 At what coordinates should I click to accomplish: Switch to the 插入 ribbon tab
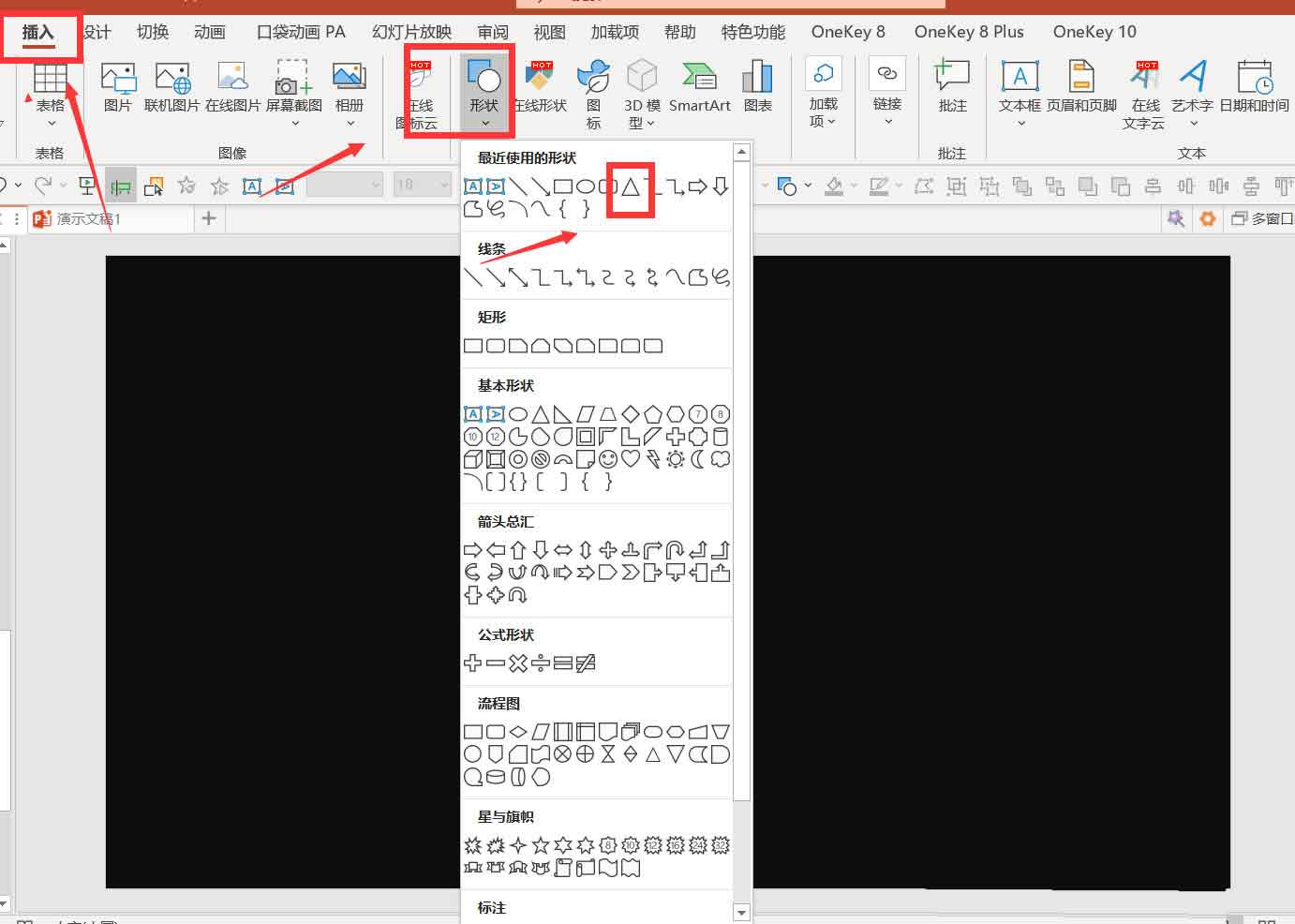[x=38, y=33]
